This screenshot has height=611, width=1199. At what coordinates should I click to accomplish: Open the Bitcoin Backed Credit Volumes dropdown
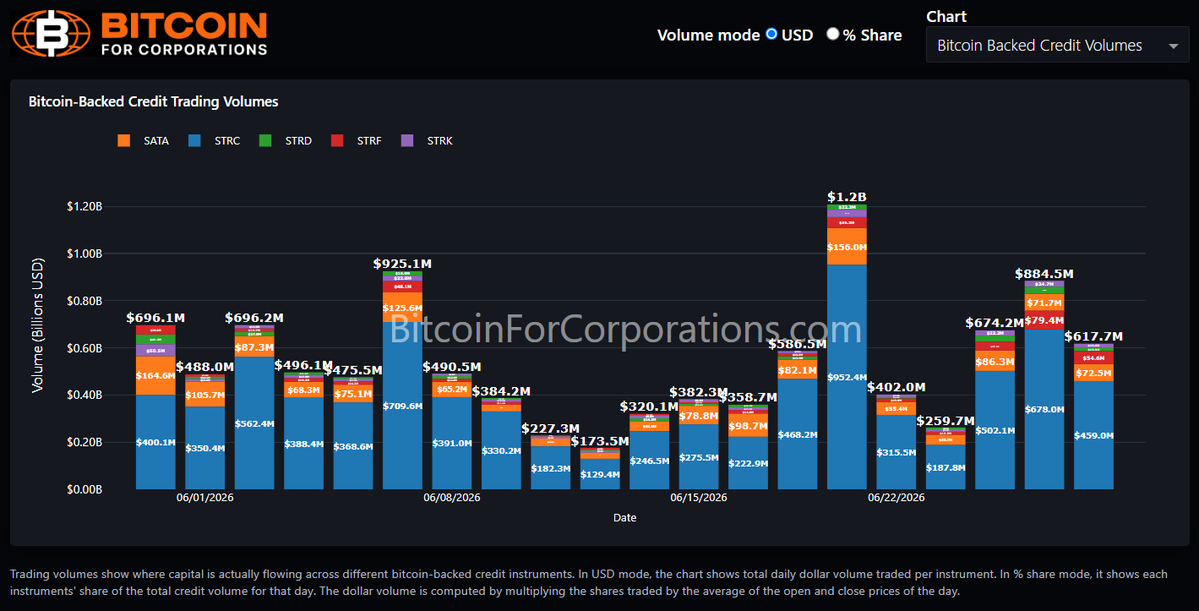(x=1058, y=46)
